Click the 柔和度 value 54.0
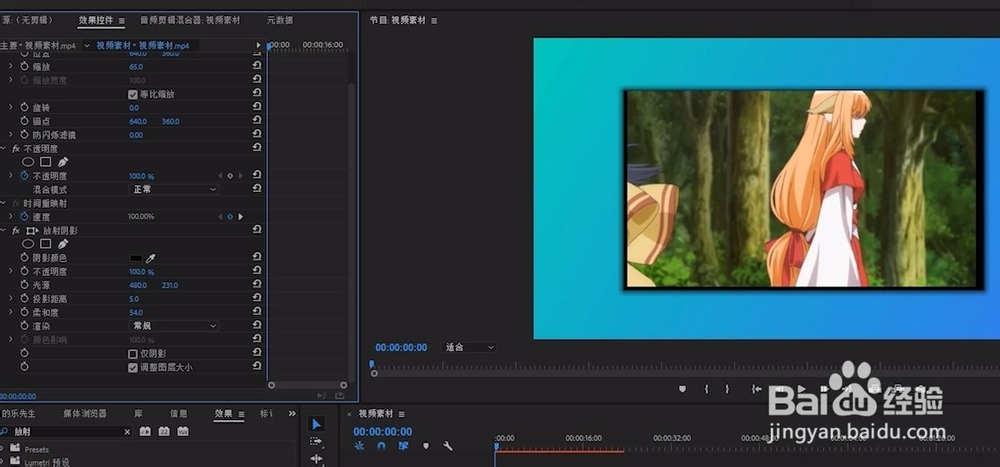 (136, 313)
